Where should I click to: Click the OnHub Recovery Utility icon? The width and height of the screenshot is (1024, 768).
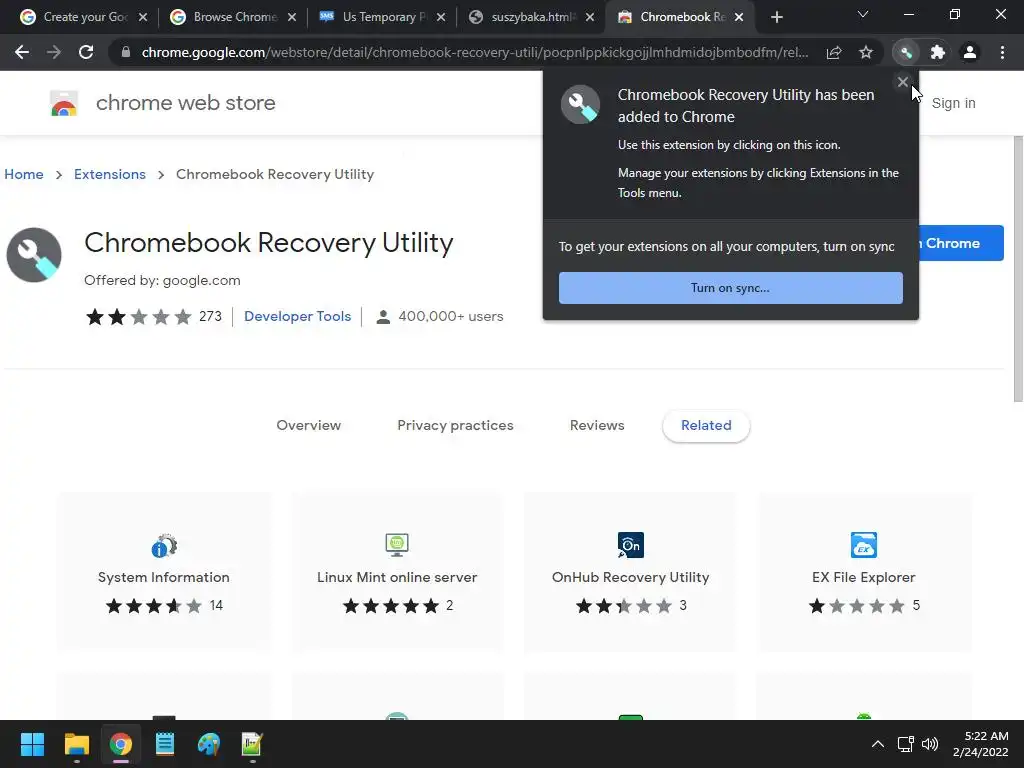pos(631,545)
